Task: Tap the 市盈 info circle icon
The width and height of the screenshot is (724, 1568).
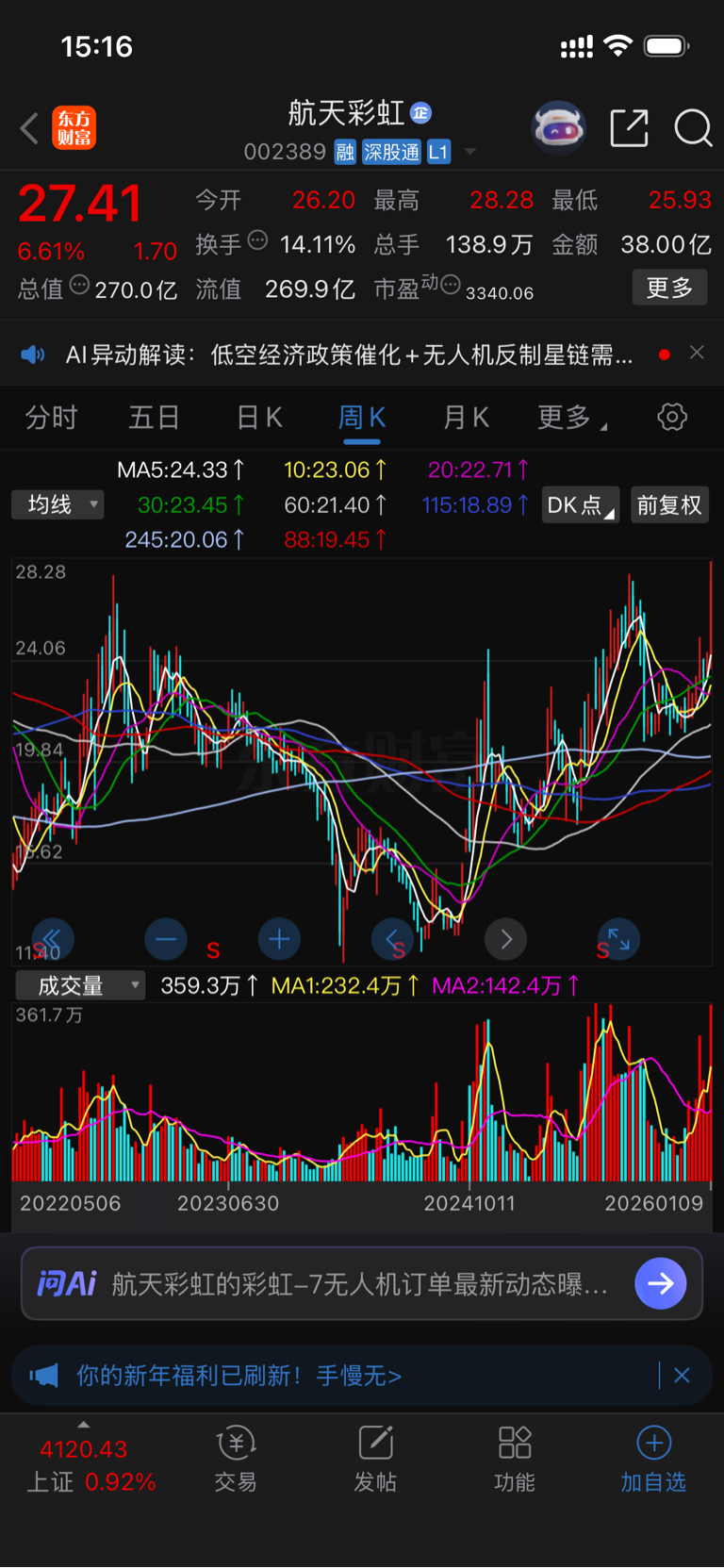Action: click(x=451, y=285)
